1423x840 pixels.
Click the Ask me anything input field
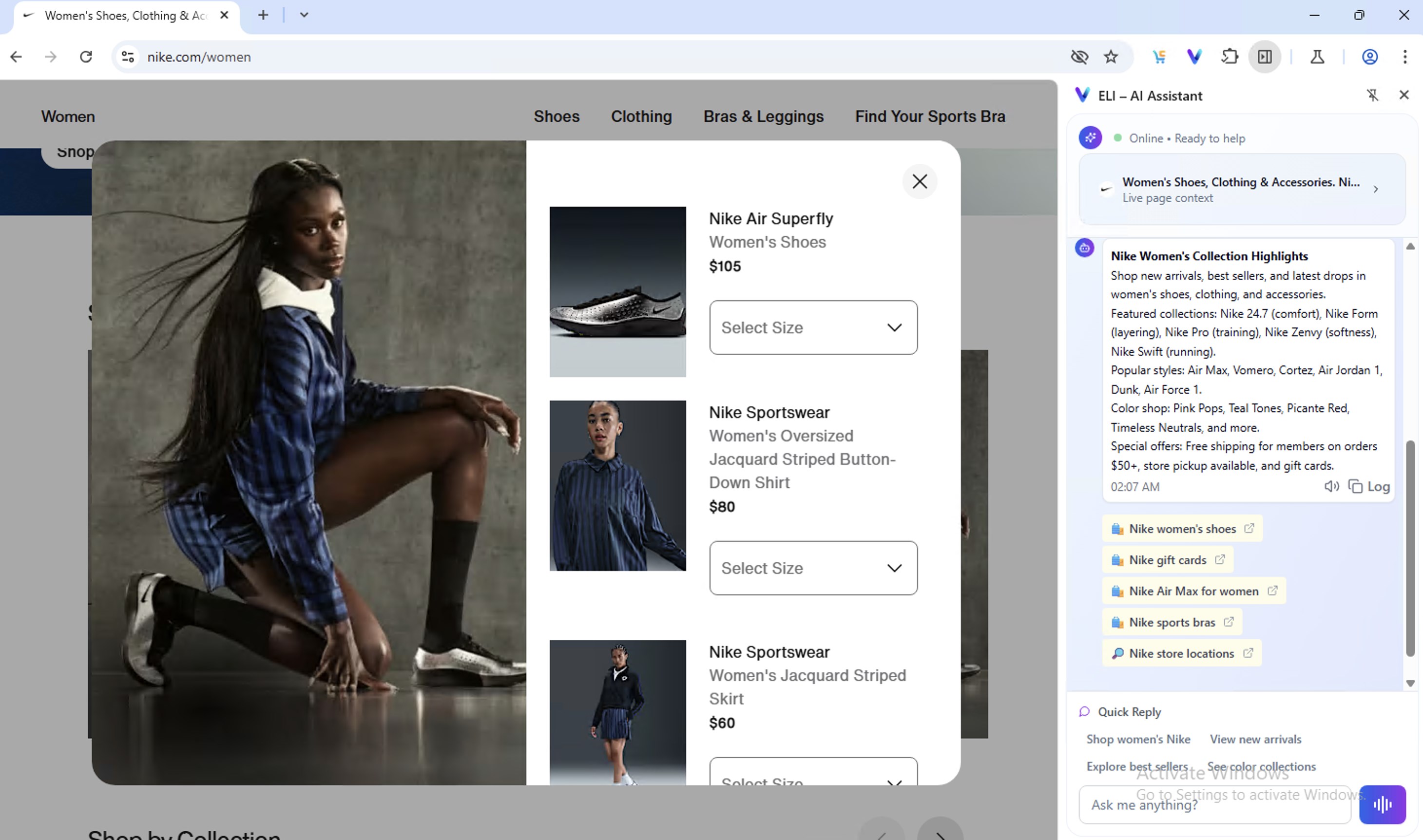point(1215,804)
